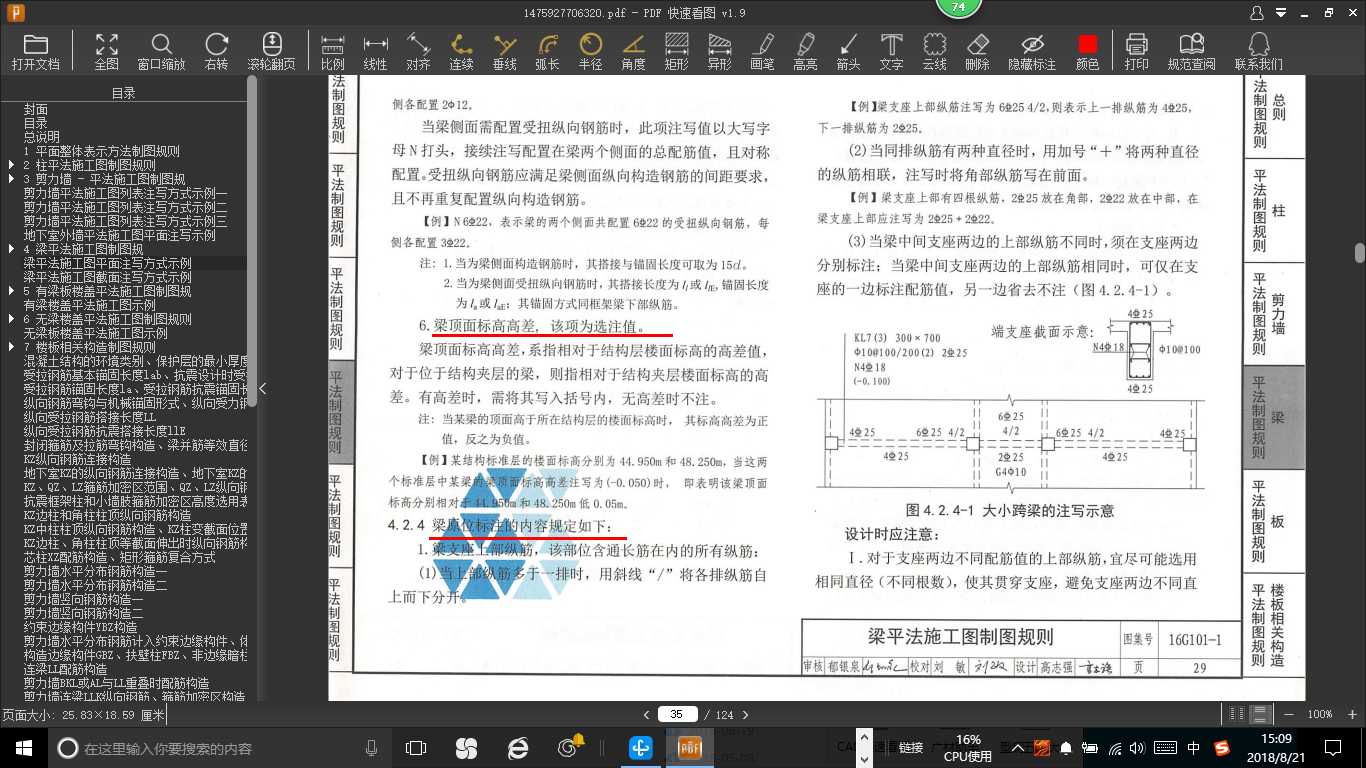Open 规范查阅 standards lookup
This screenshot has height=768, width=1366.
tap(1191, 51)
